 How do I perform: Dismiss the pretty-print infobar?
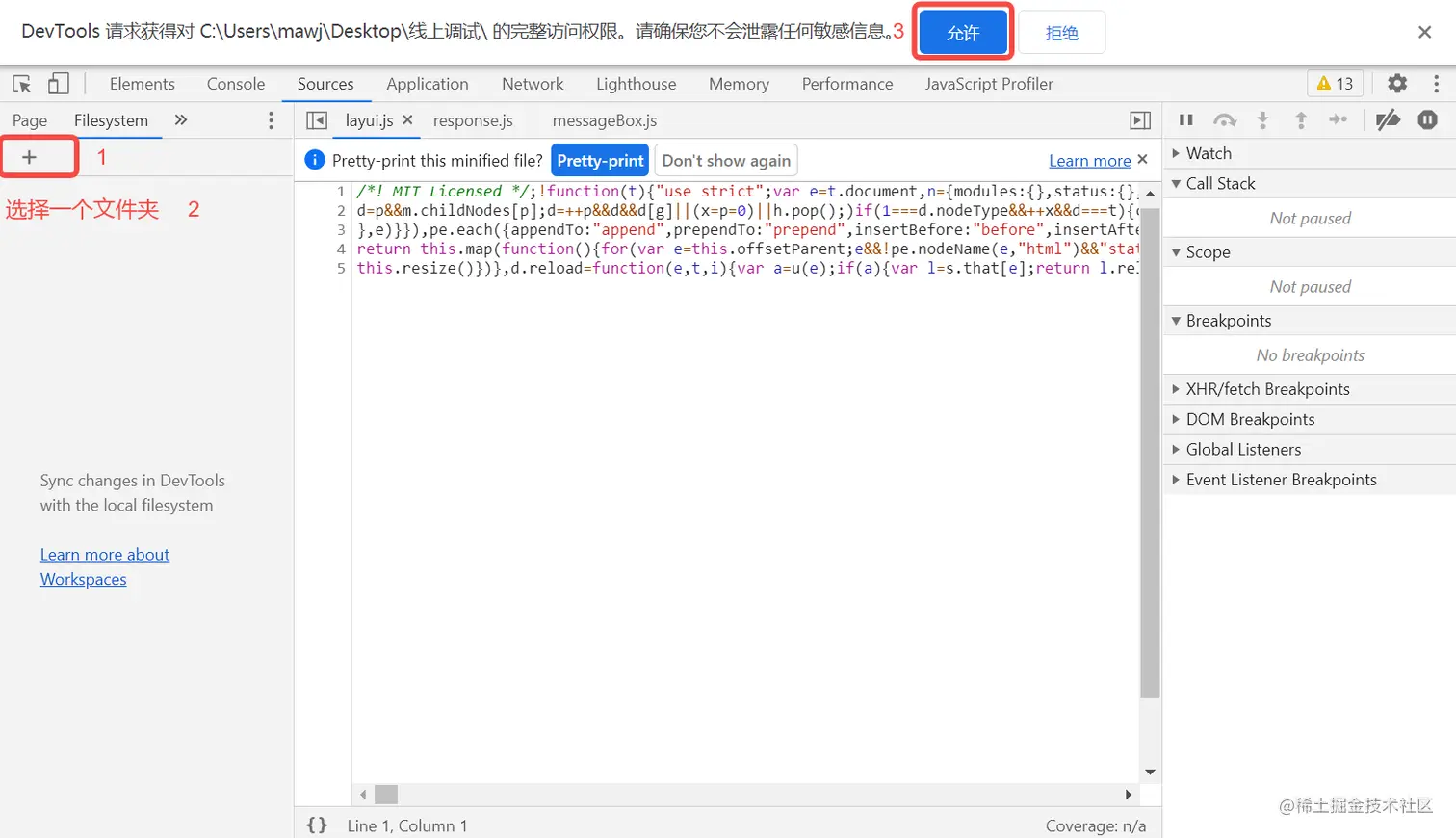coord(1143,159)
